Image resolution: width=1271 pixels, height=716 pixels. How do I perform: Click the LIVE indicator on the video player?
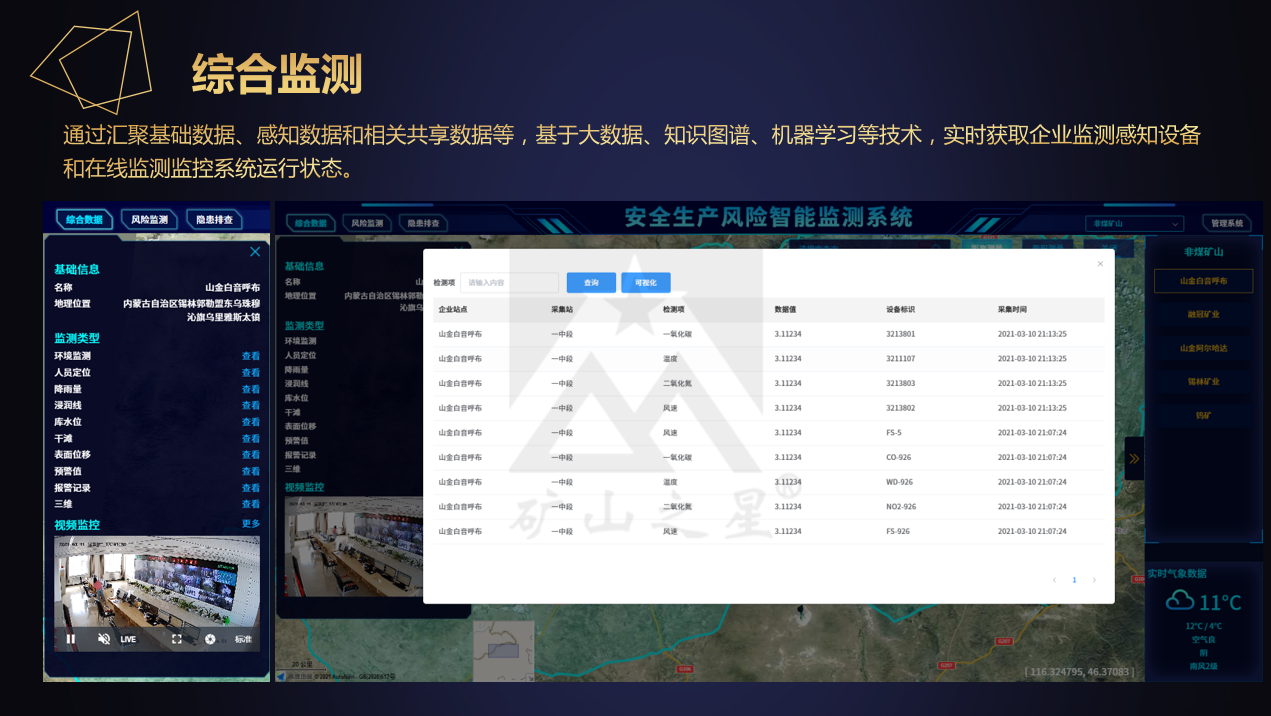coord(128,639)
